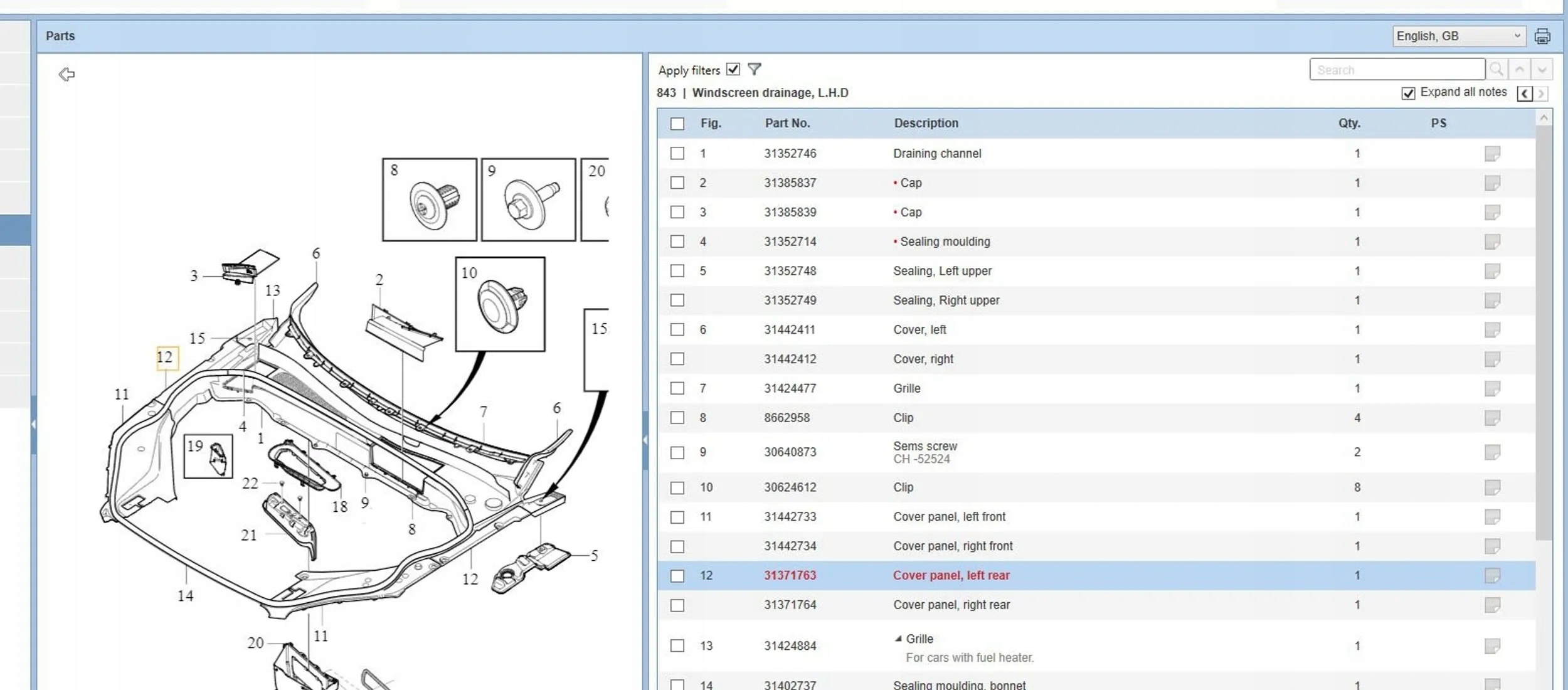Click the print icon
1568x690 pixels.
pyautogui.click(x=1542, y=36)
